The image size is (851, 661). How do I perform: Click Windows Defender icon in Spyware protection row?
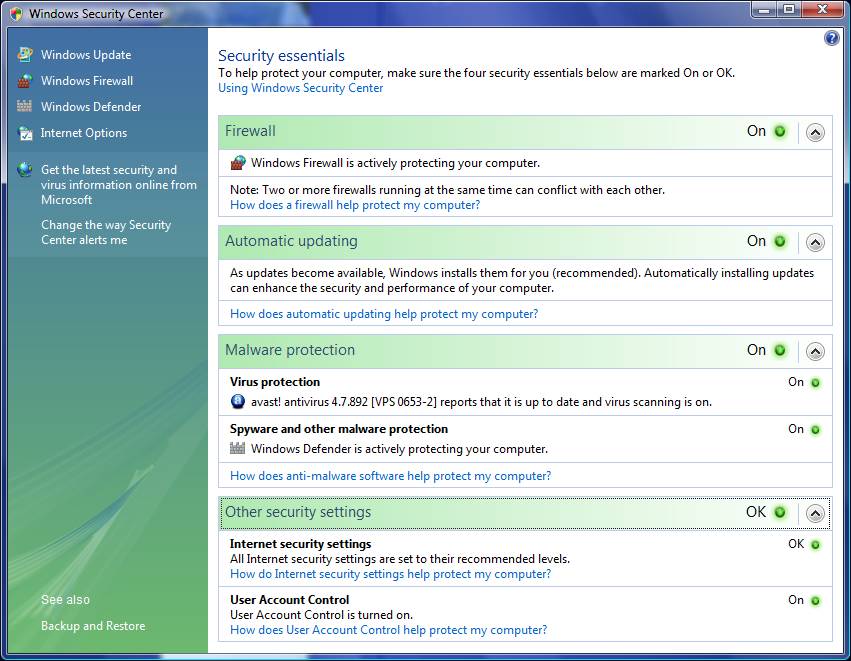point(237,449)
